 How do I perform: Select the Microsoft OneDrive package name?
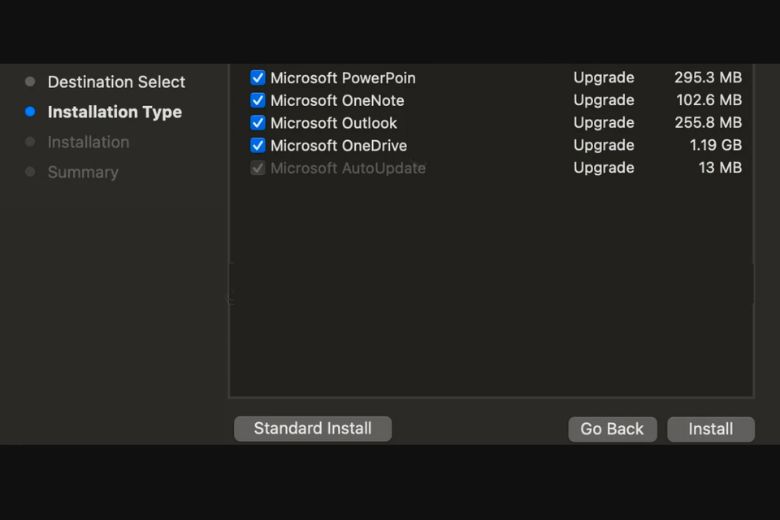(x=339, y=146)
